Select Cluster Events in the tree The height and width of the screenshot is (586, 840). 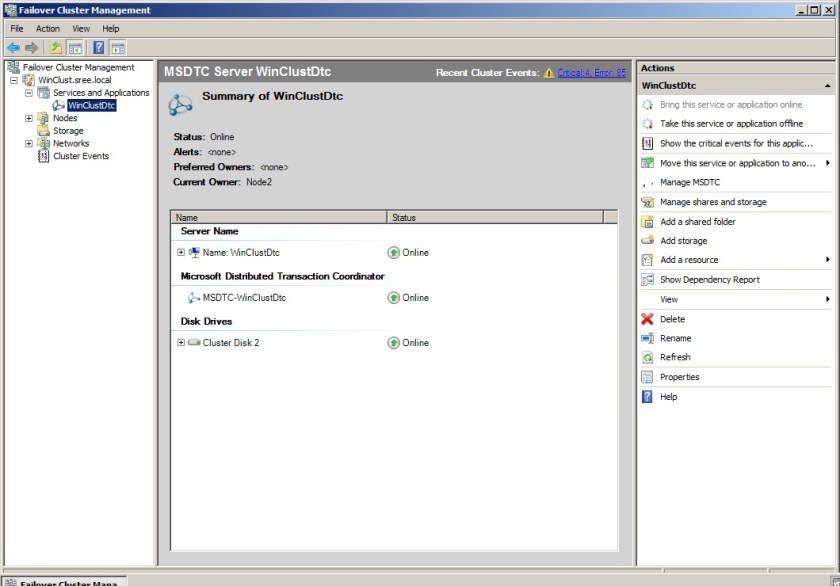pos(80,156)
